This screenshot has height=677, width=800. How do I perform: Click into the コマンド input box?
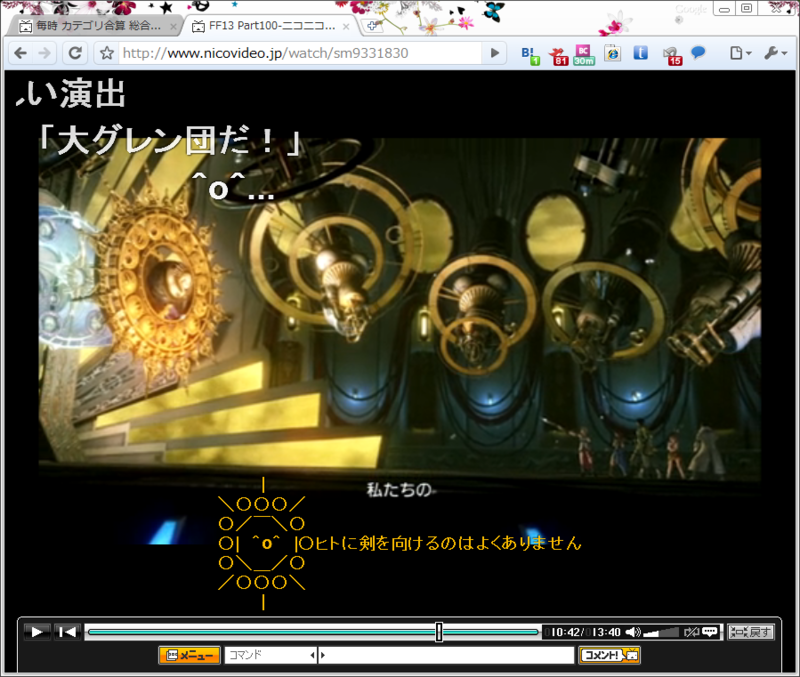[x=267, y=655]
